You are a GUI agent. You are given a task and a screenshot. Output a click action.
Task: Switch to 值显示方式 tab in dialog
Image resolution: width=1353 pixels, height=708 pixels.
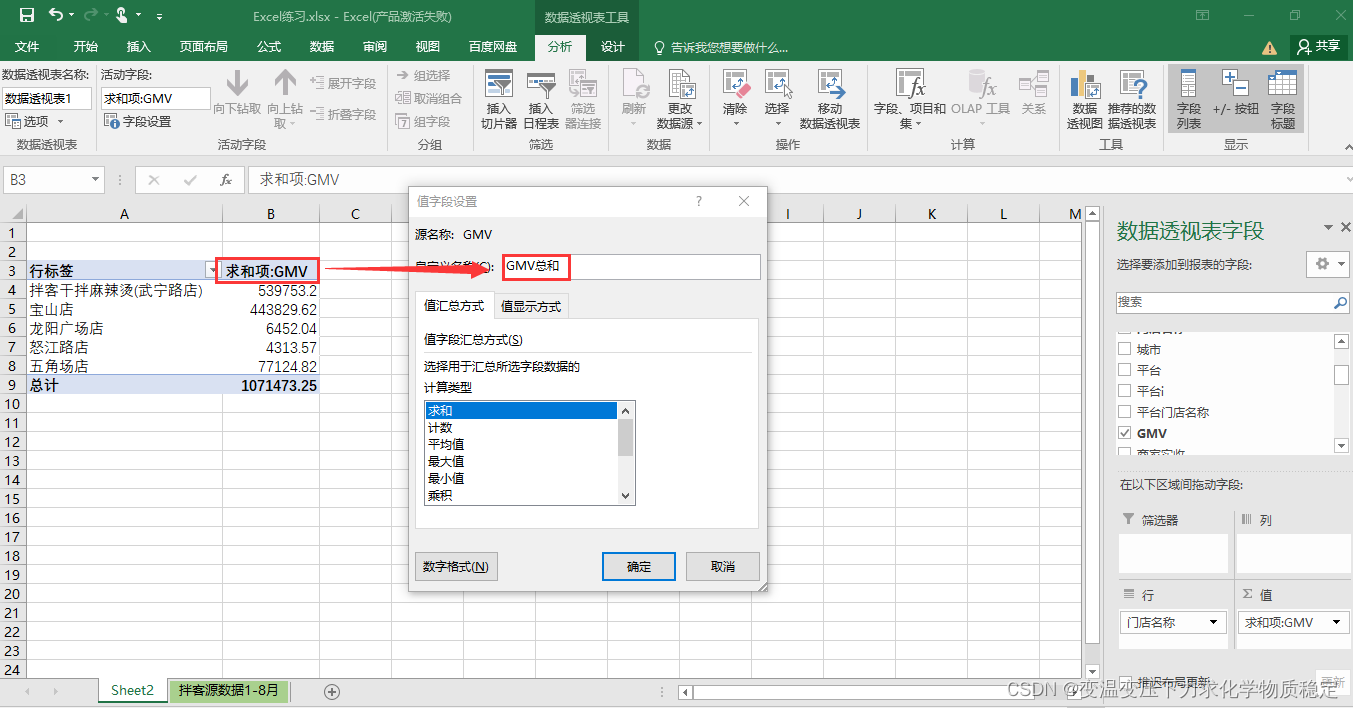tap(531, 306)
